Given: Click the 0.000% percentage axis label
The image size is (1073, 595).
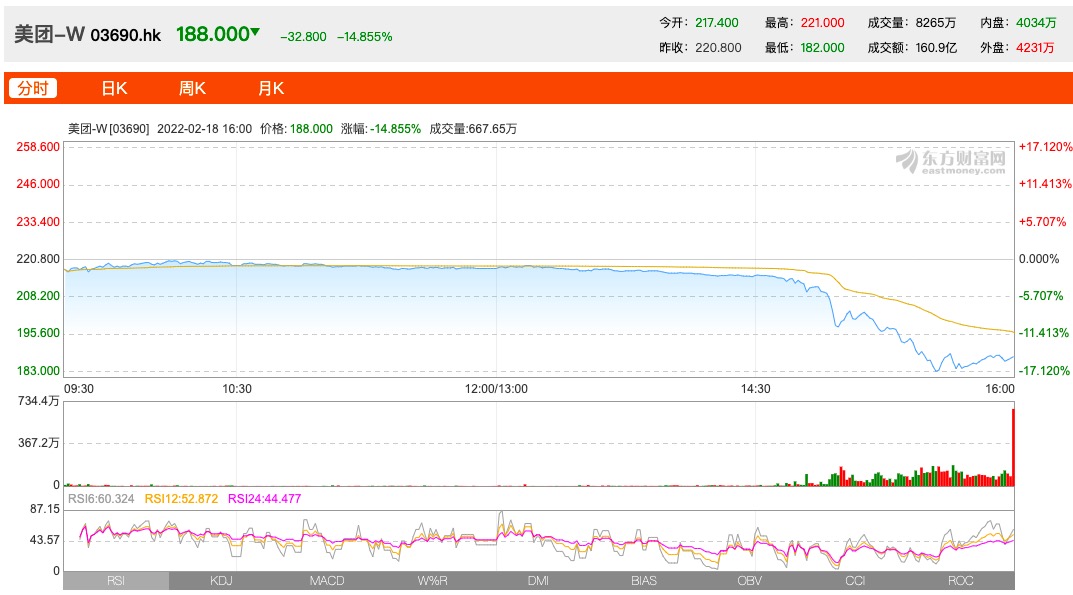Looking at the screenshot, I should (1039, 259).
